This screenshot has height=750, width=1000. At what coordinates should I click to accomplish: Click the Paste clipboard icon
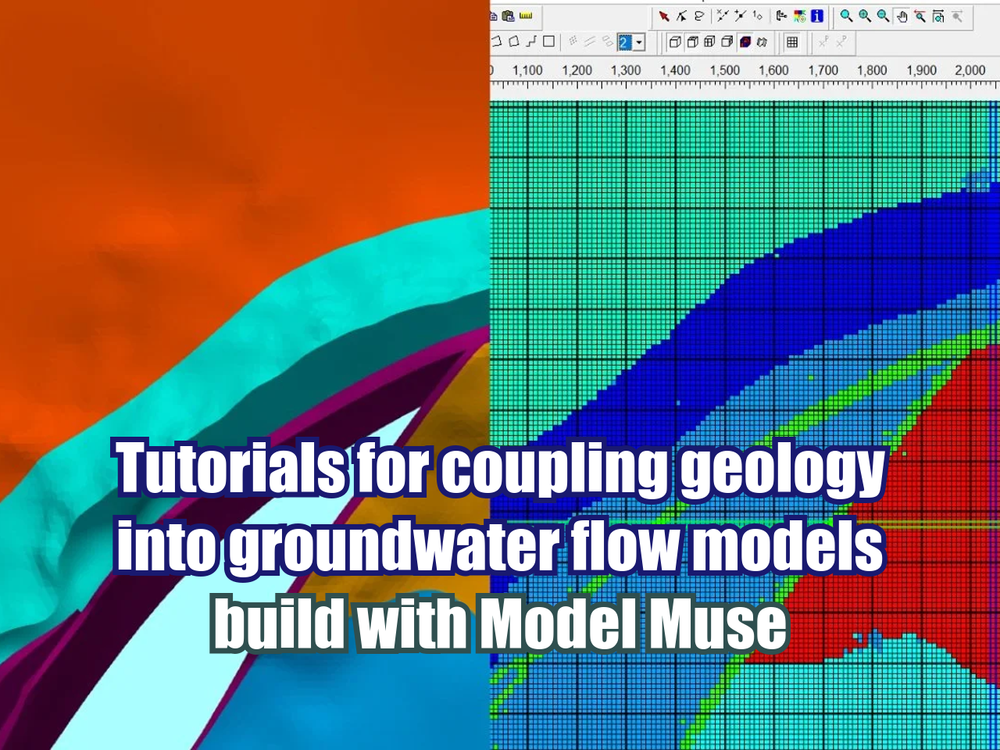(x=508, y=16)
